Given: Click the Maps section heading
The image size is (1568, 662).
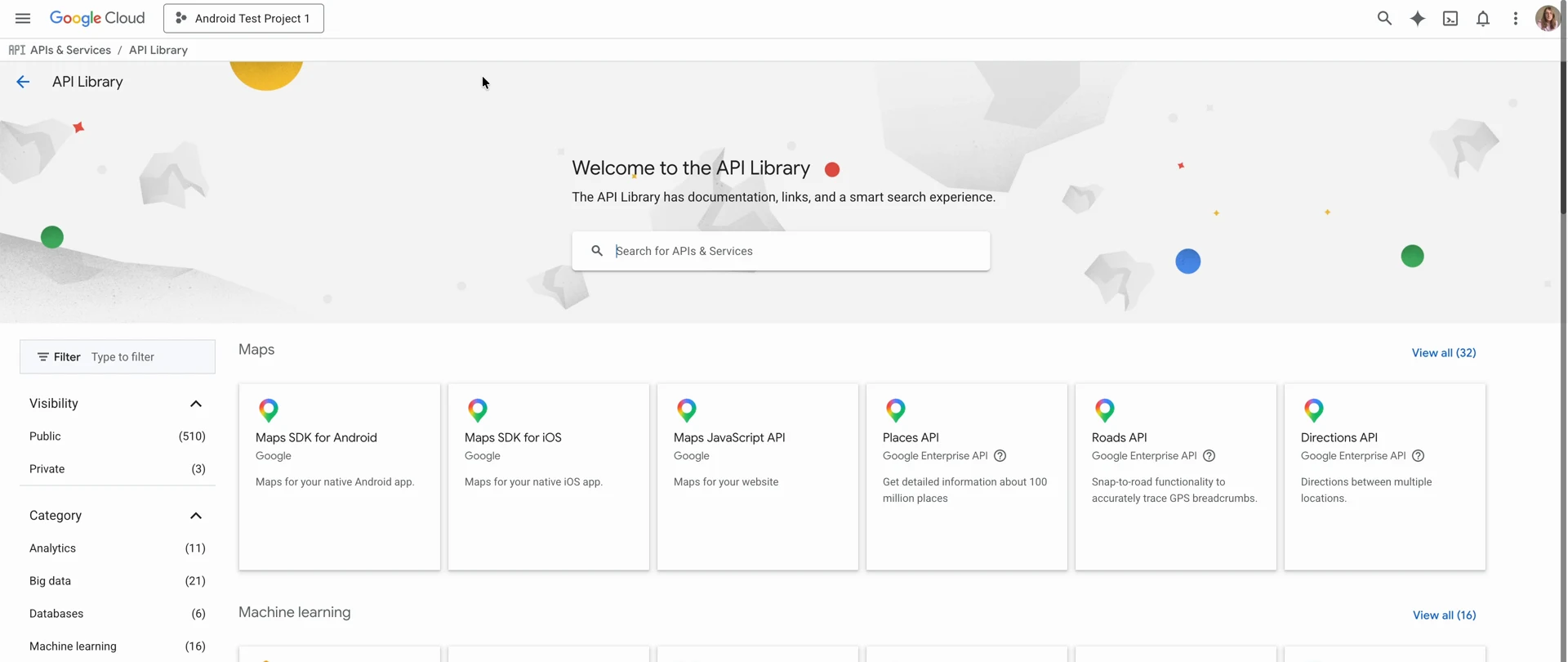Looking at the screenshot, I should [x=256, y=350].
